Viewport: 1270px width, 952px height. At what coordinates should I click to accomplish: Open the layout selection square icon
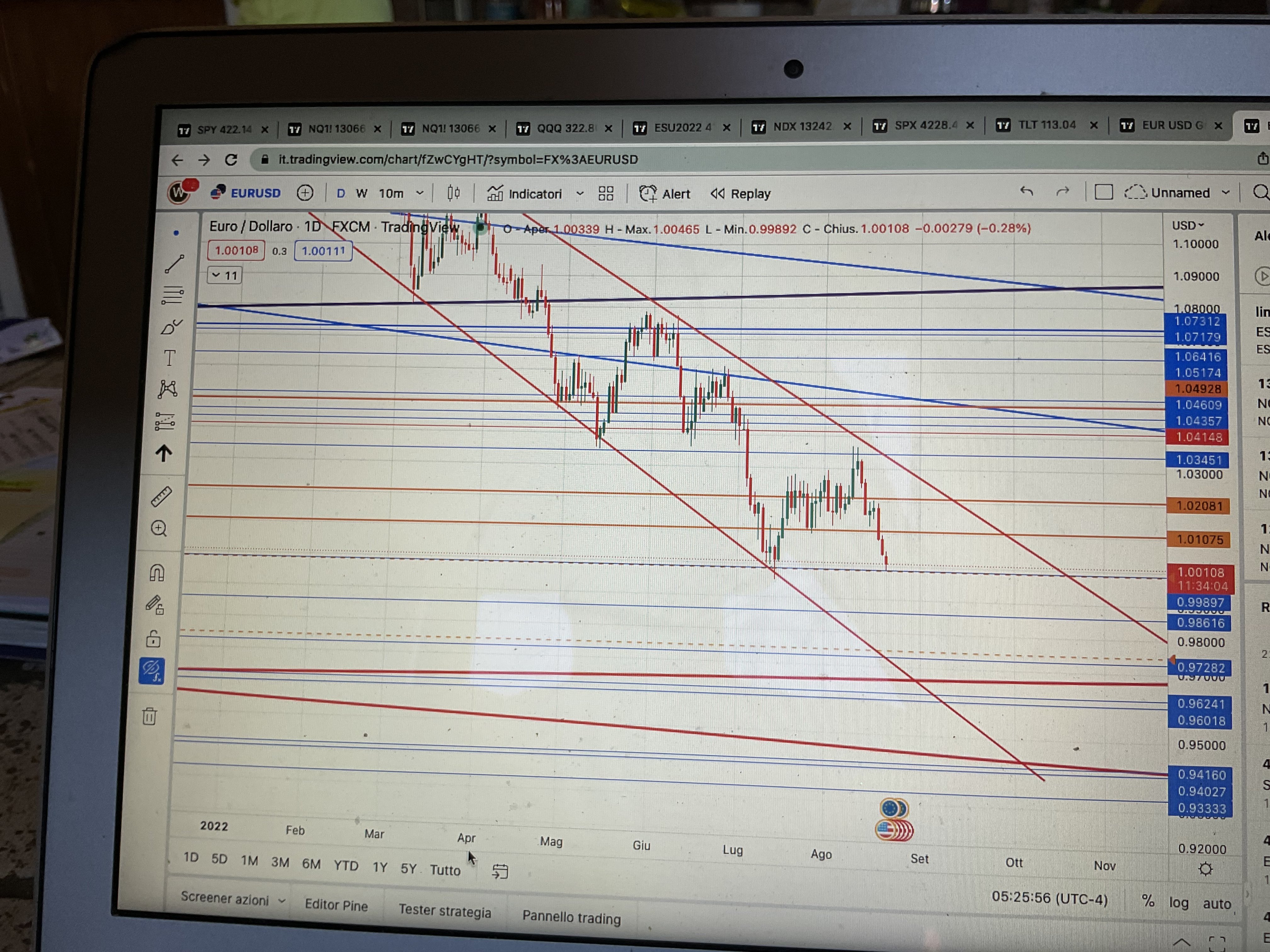(x=1103, y=192)
